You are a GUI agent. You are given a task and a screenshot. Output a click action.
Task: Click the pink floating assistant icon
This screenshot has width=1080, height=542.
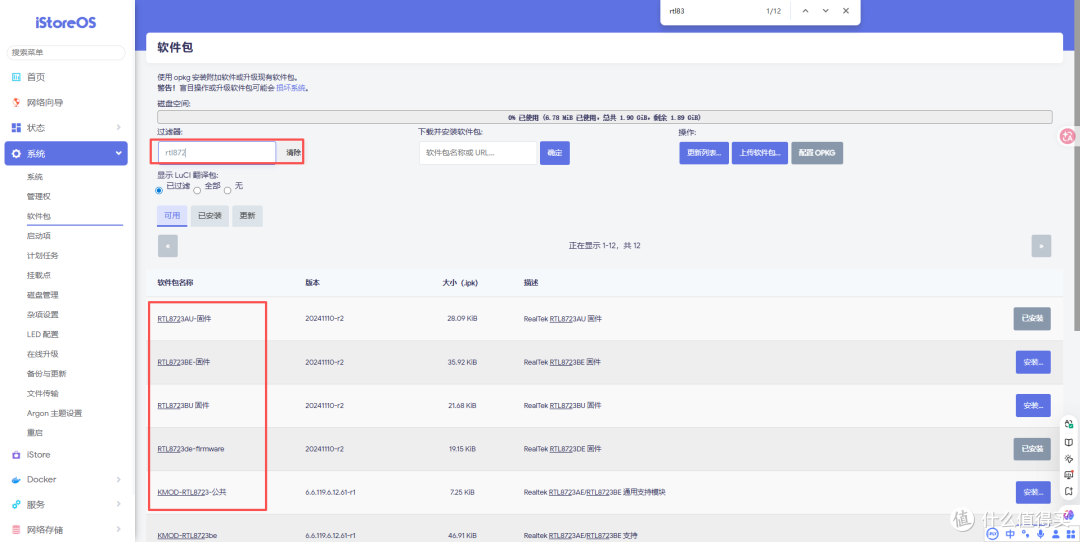click(x=1068, y=136)
